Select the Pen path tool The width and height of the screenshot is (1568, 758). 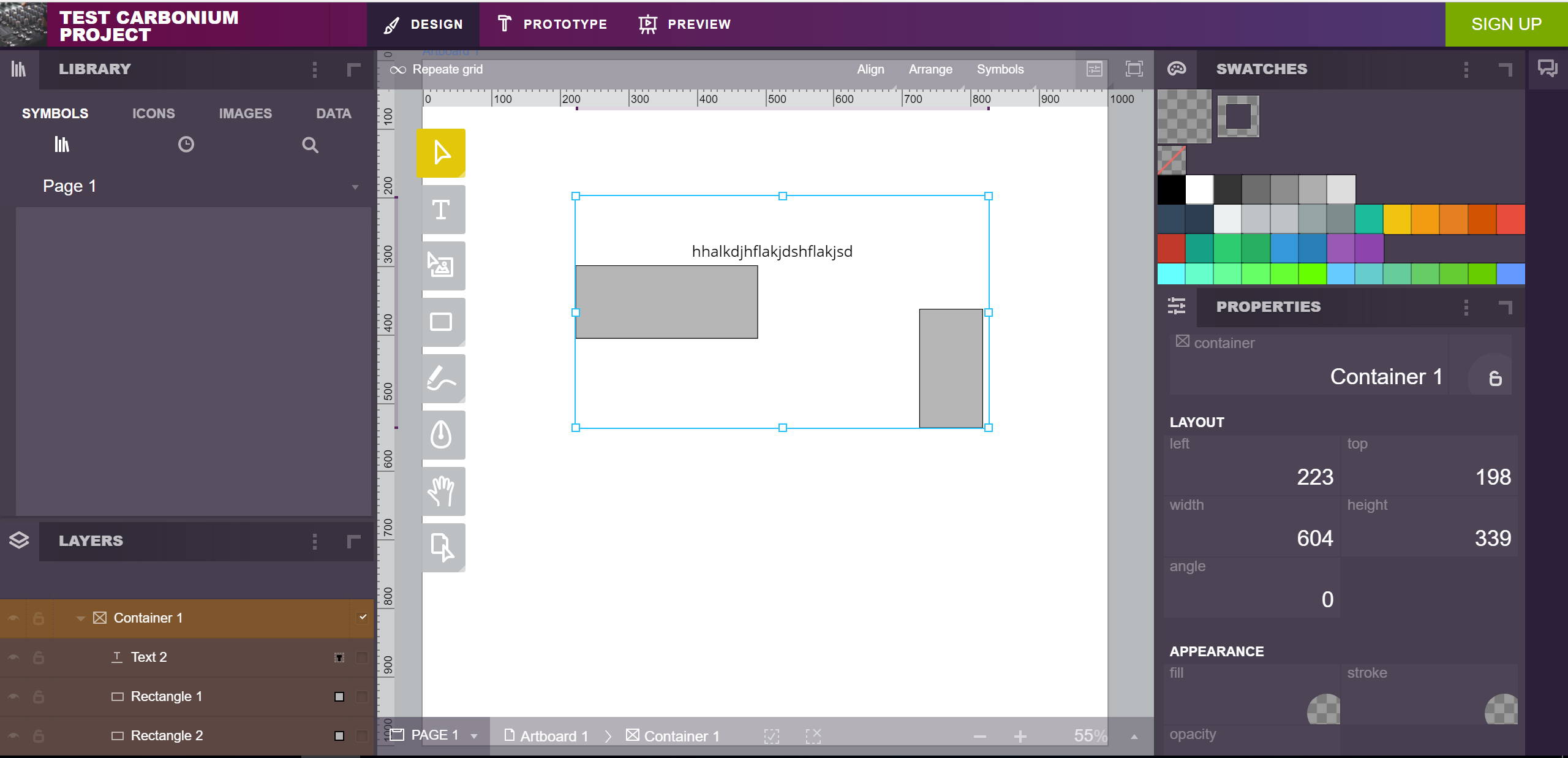coord(441,434)
